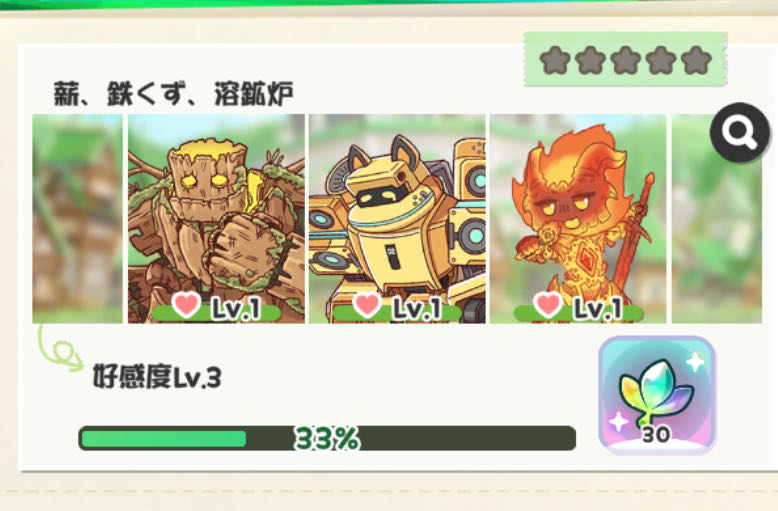The height and width of the screenshot is (511, 778).
Task: Select the wooden tree golem character card
Action: click(x=216, y=219)
